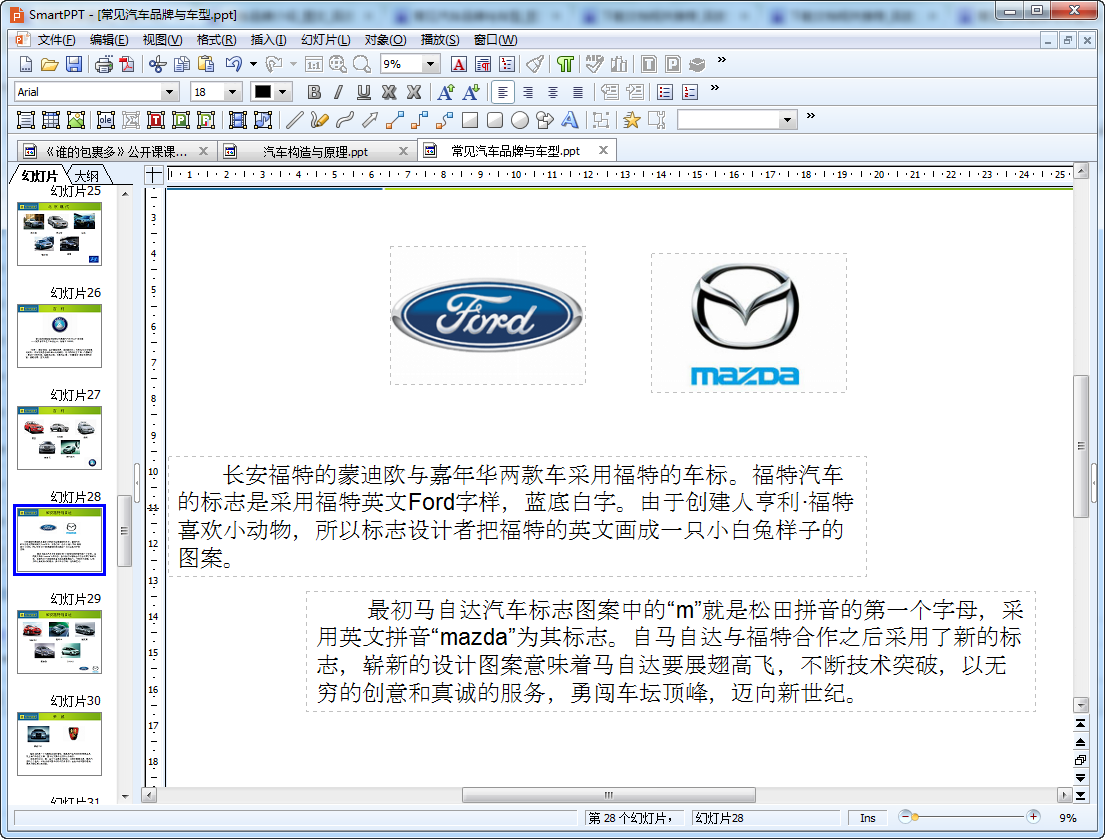
Task: Create a new presentation document
Action: 25,65
